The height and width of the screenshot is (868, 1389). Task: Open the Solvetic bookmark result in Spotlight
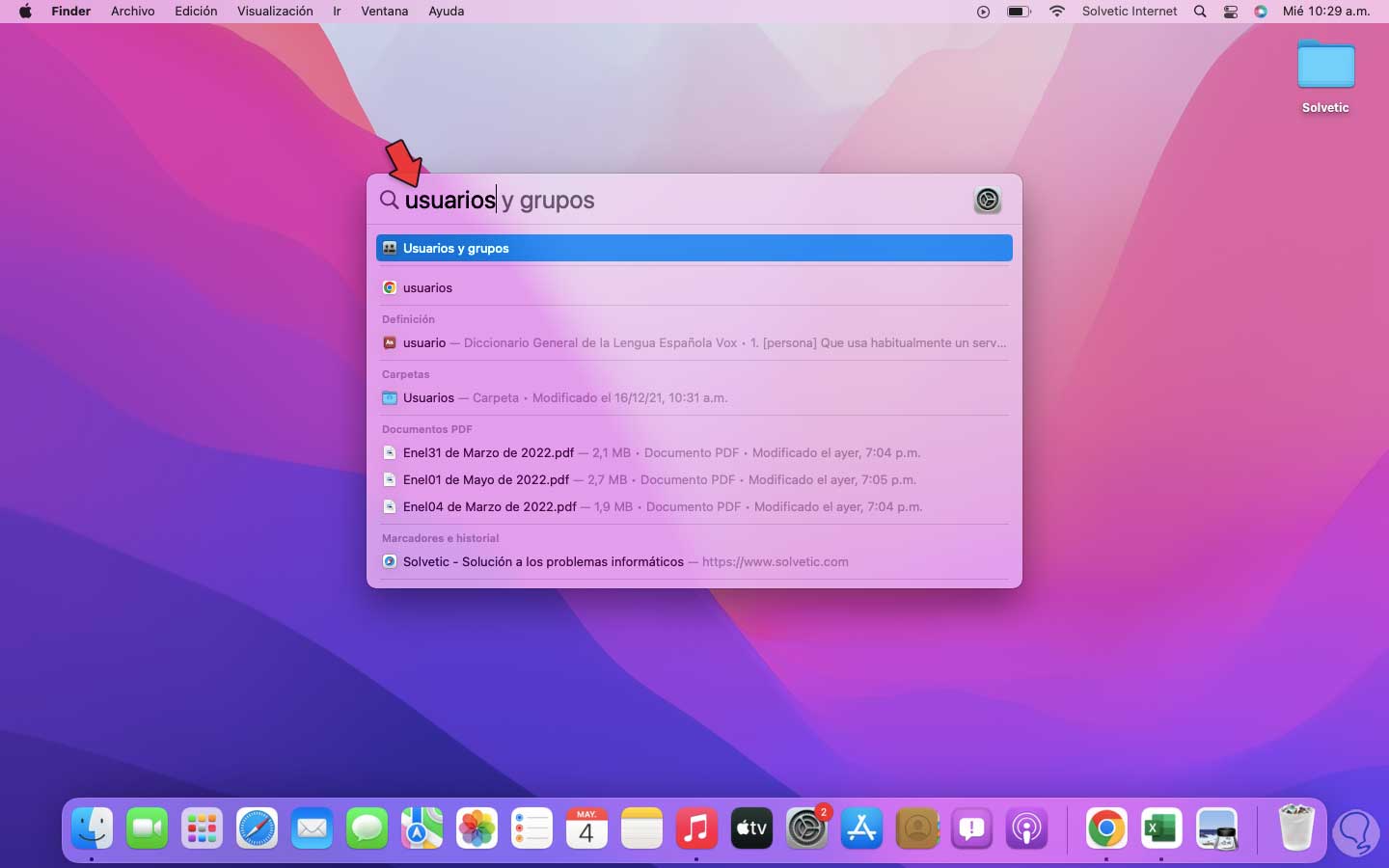[x=694, y=561]
